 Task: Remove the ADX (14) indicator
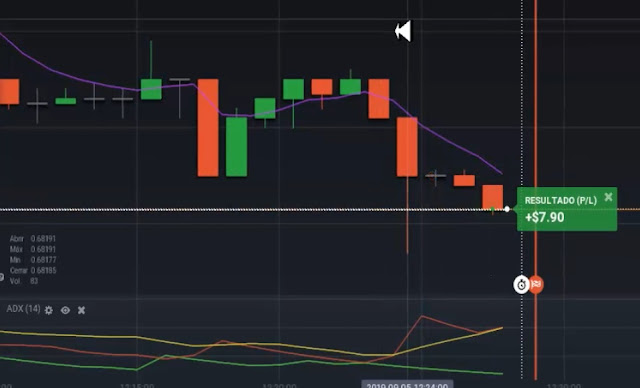coord(82,310)
